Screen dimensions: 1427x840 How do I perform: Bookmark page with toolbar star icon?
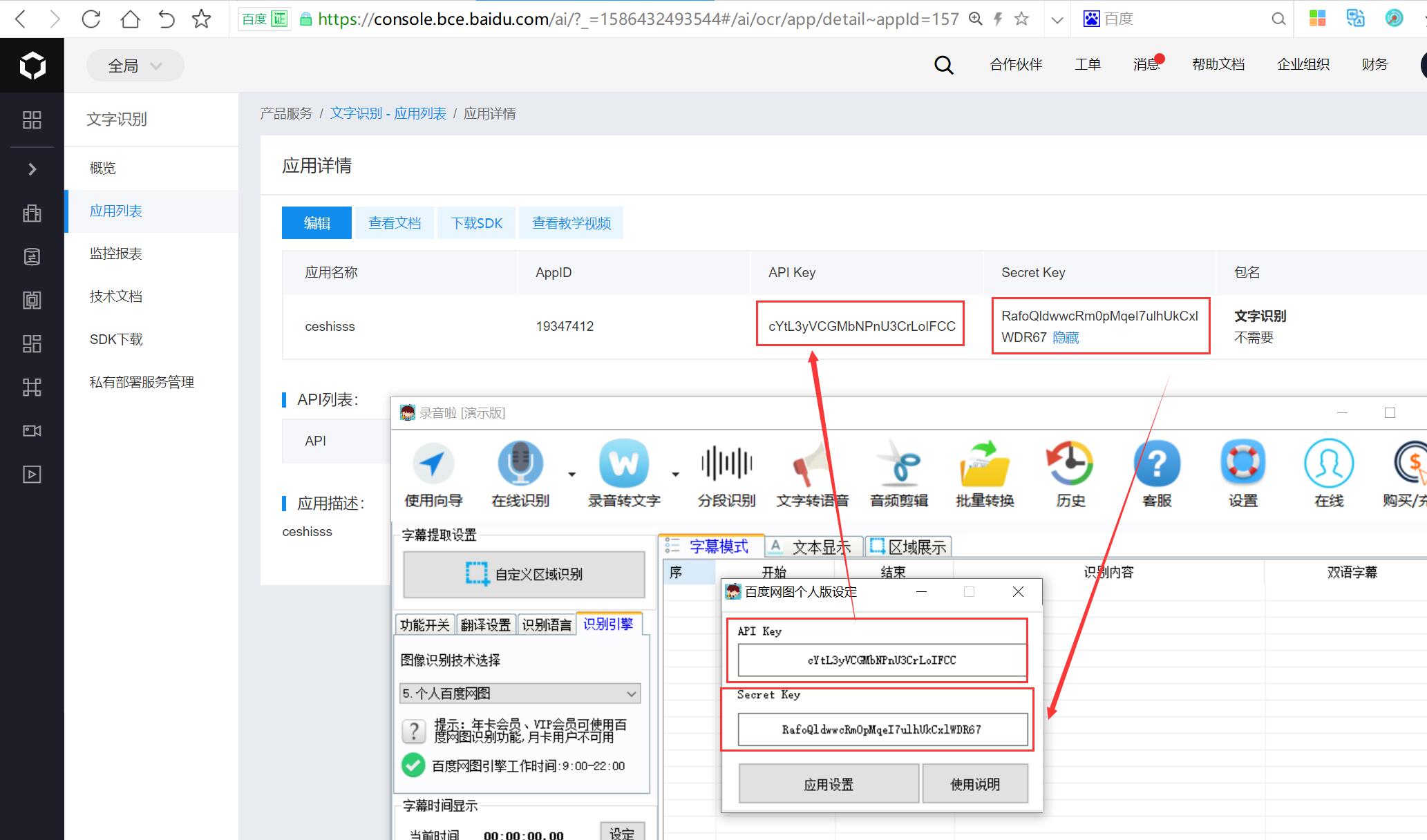tap(202, 19)
